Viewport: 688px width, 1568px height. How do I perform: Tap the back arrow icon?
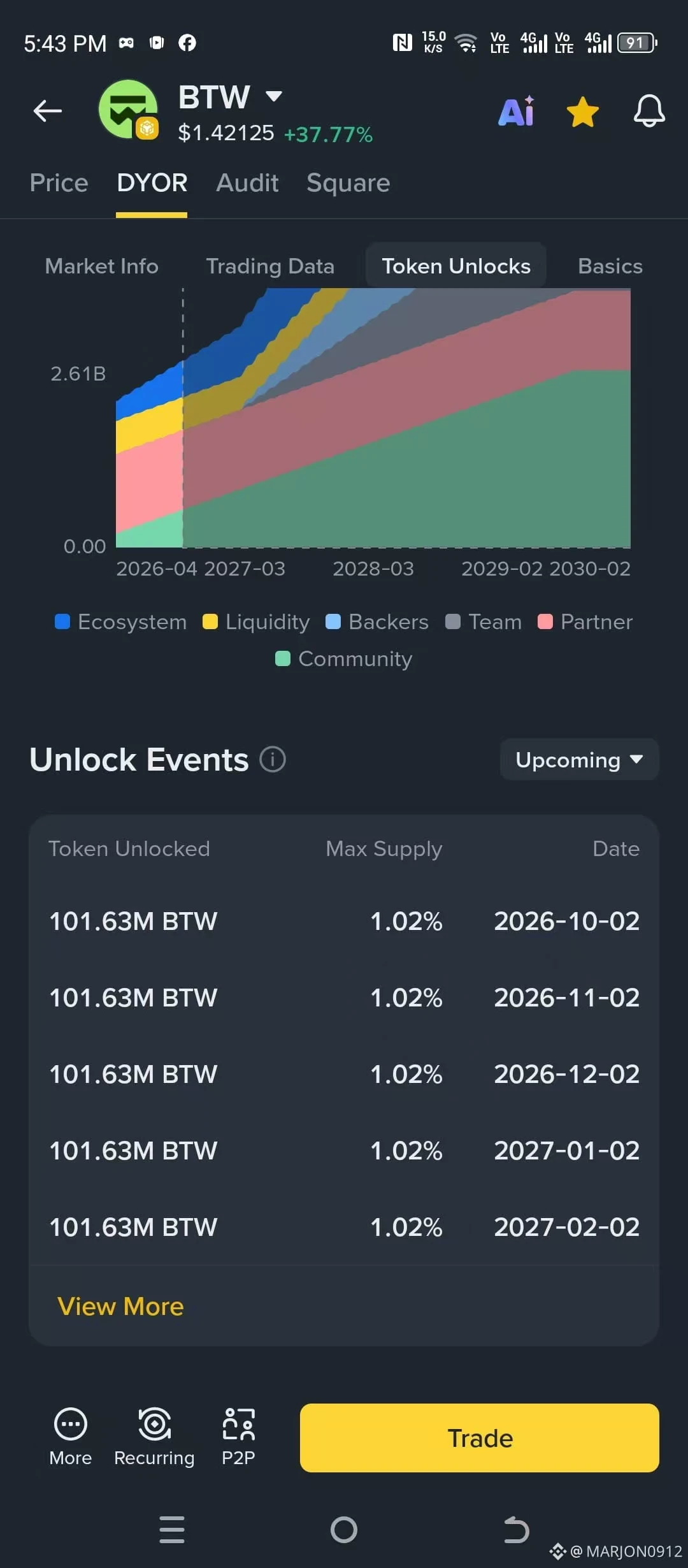coord(48,111)
